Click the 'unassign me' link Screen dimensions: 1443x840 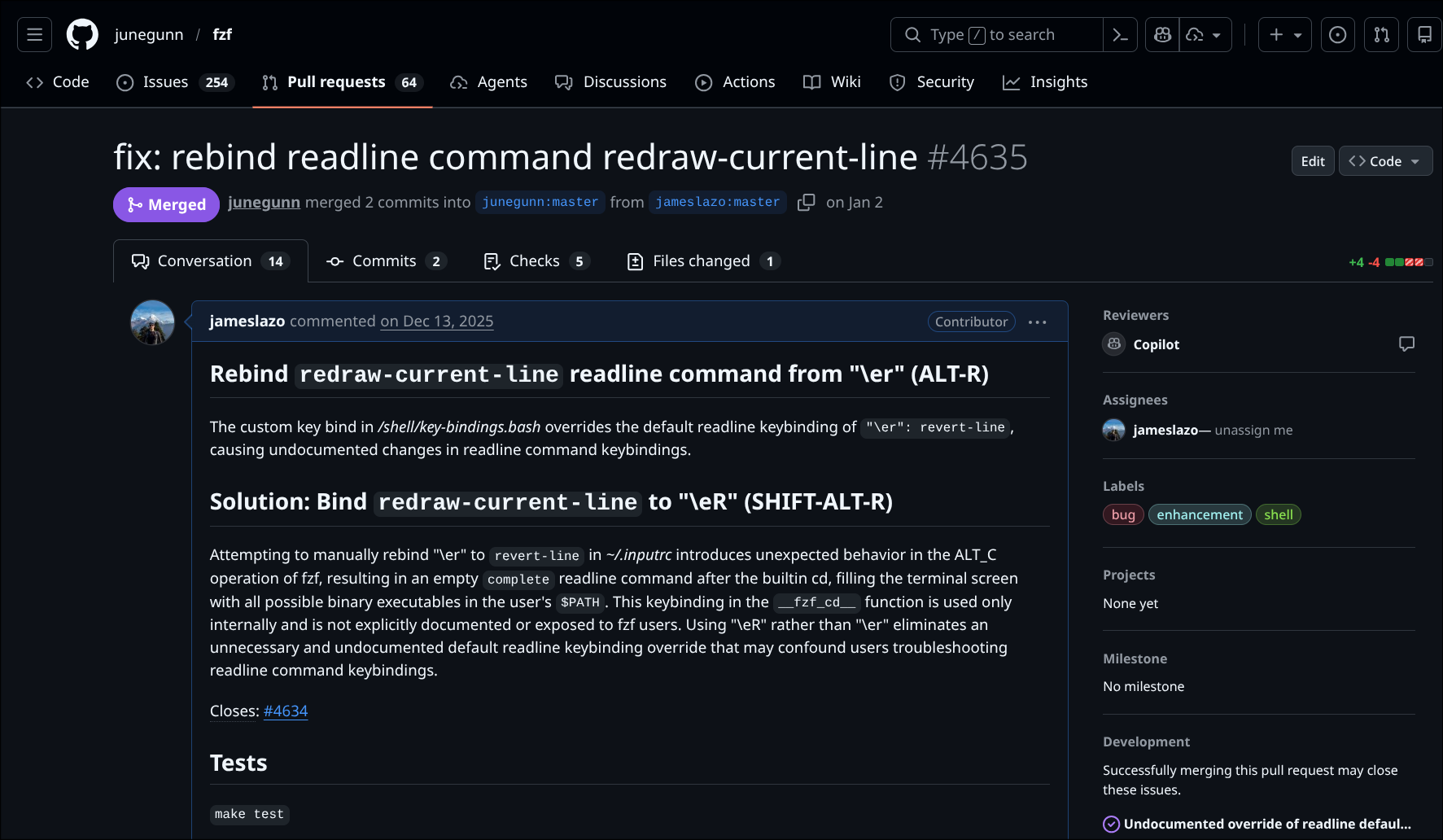(x=1253, y=430)
